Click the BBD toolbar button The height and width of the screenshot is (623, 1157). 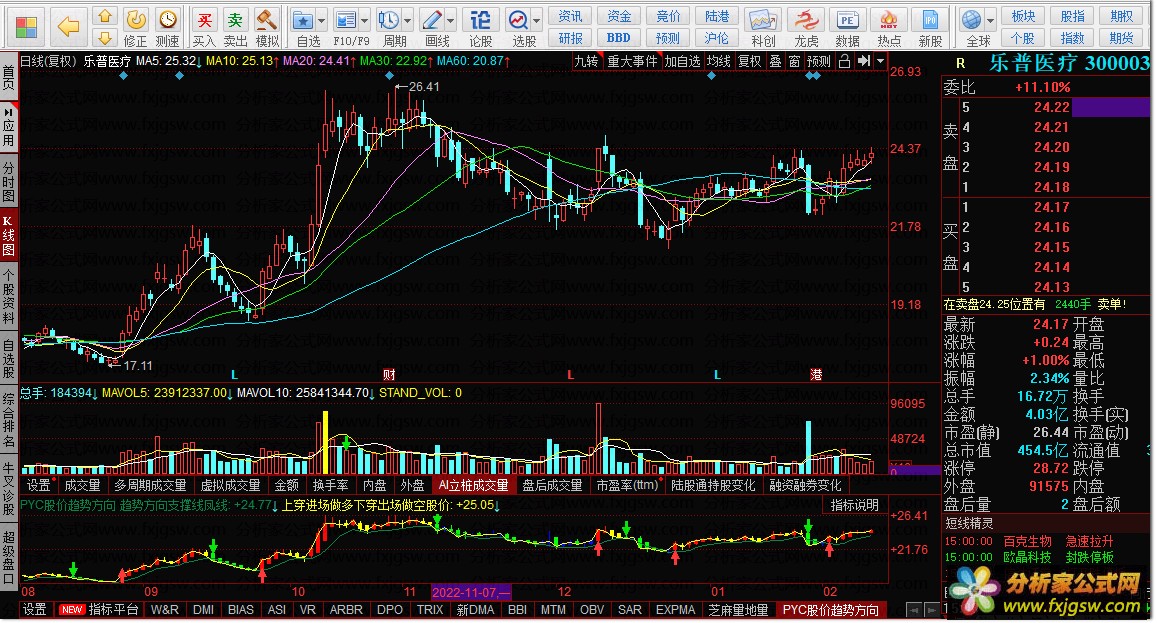(x=618, y=38)
